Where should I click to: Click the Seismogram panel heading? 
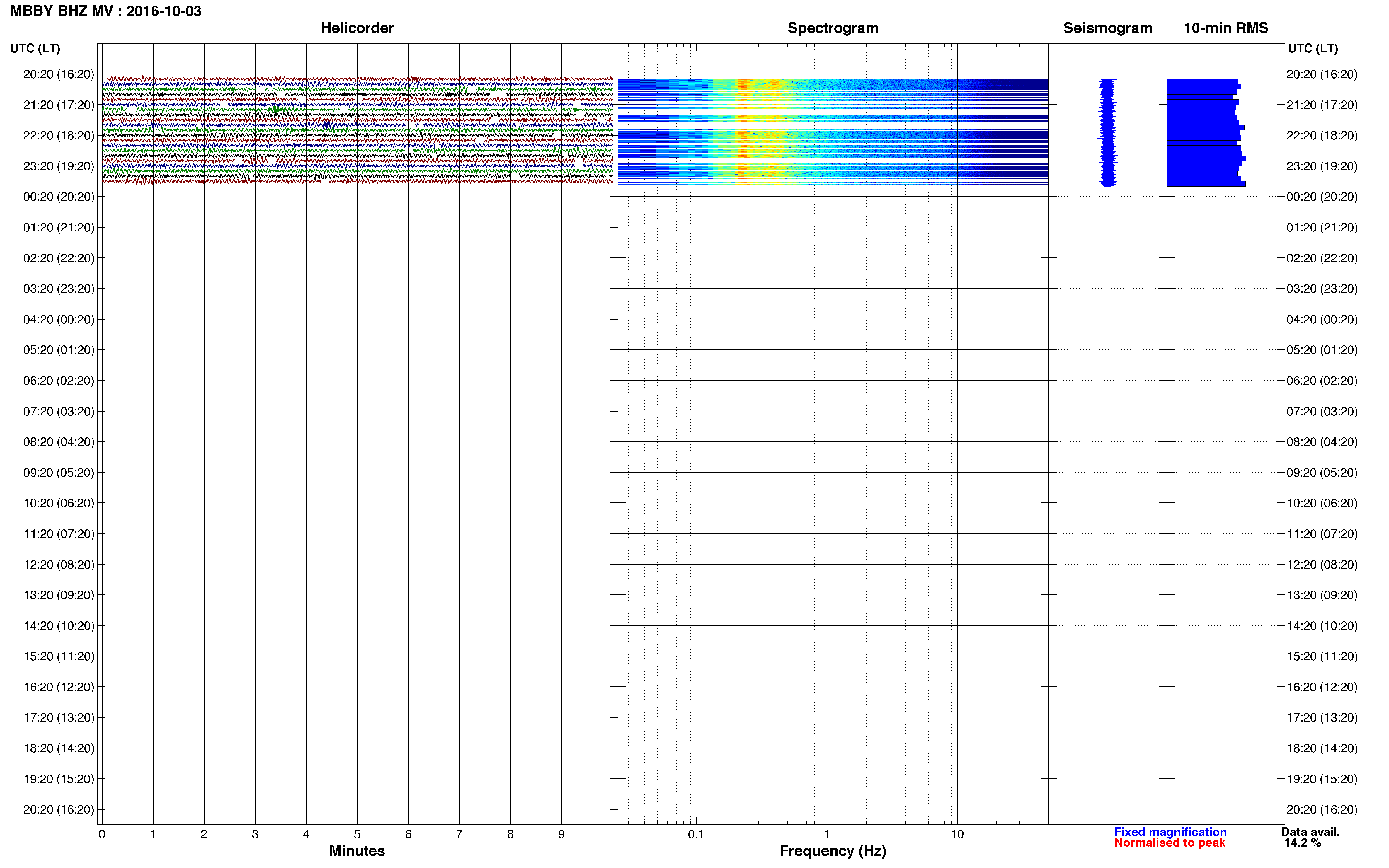(1108, 28)
